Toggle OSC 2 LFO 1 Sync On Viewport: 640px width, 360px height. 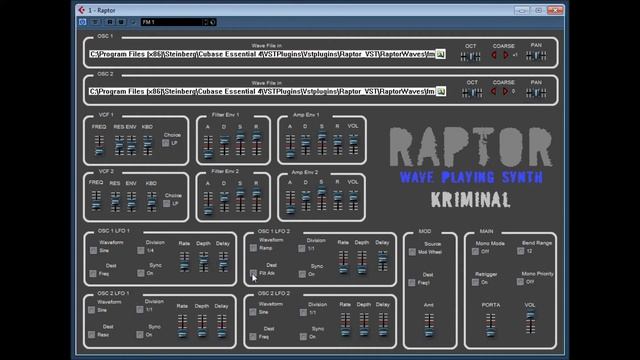coord(140,334)
